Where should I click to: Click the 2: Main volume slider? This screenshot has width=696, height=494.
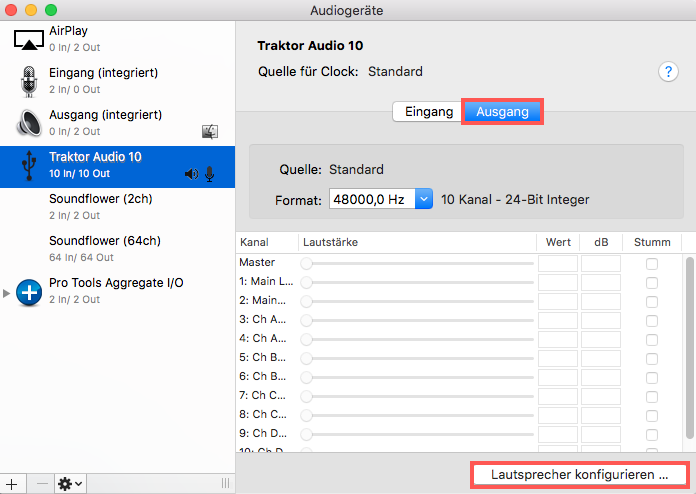pos(417,301)
